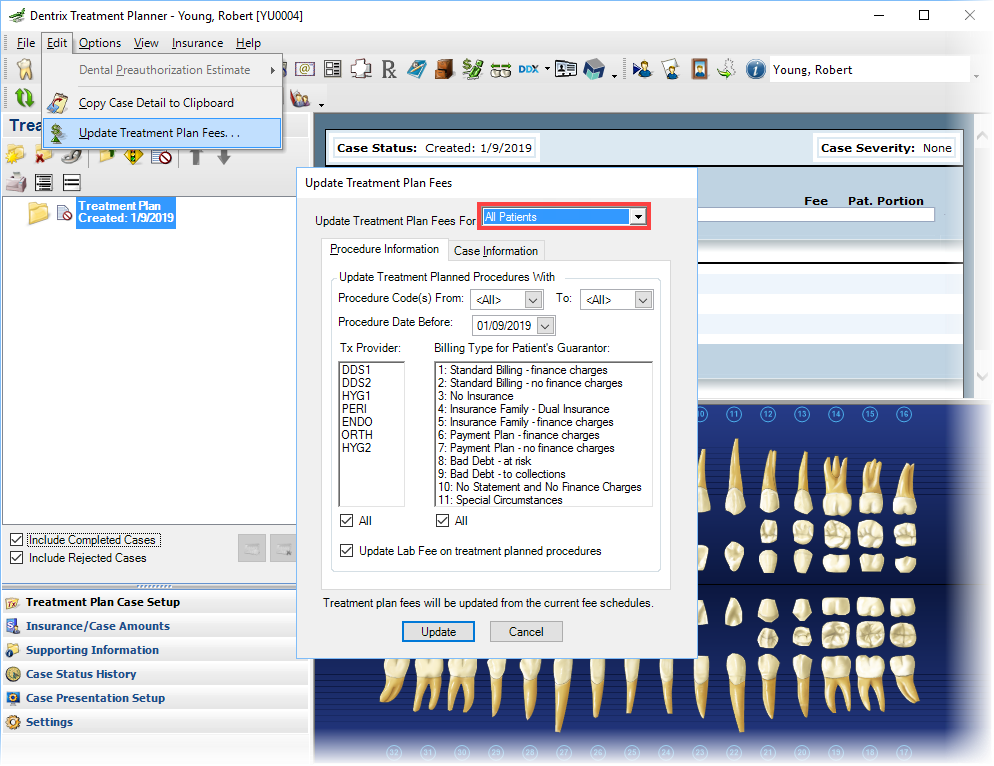Select Copy Case Detail to Clipboard menu item
994x766 pixels.
point(156,103)
